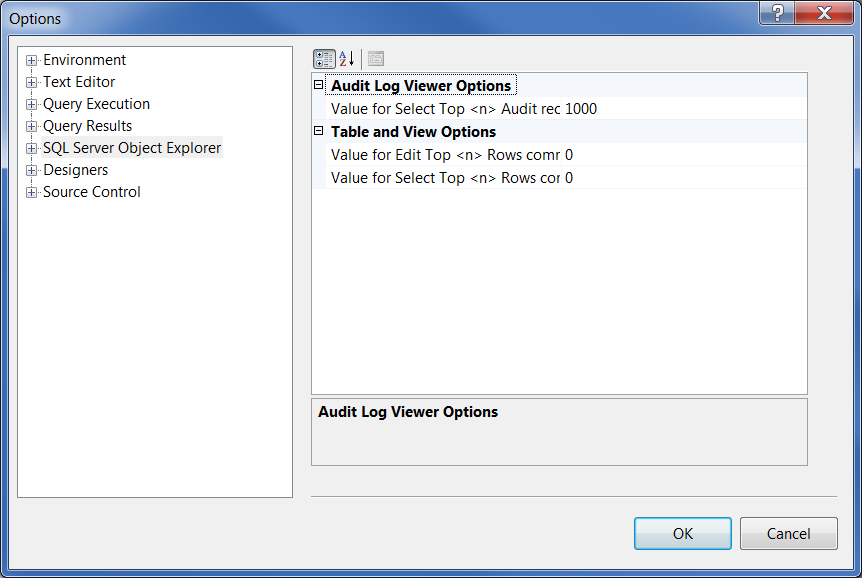
Task: Click the Table and View Options header
Action: click(413, 132)
